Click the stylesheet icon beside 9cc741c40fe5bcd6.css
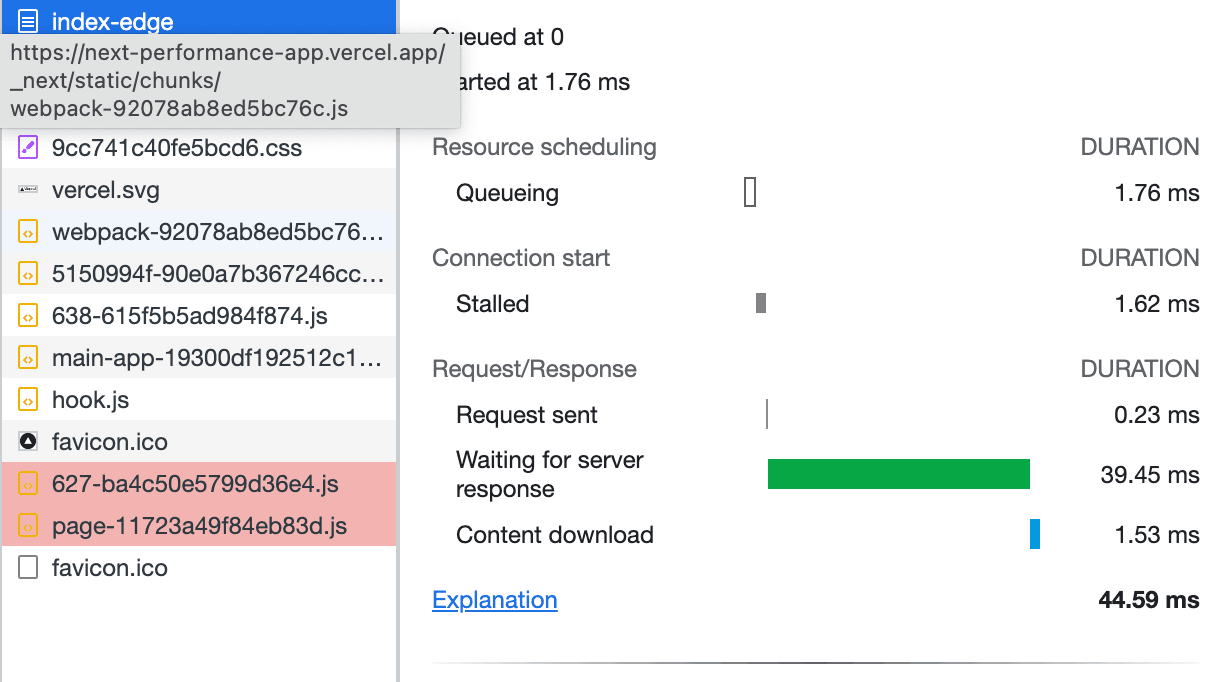 (29, 148)
